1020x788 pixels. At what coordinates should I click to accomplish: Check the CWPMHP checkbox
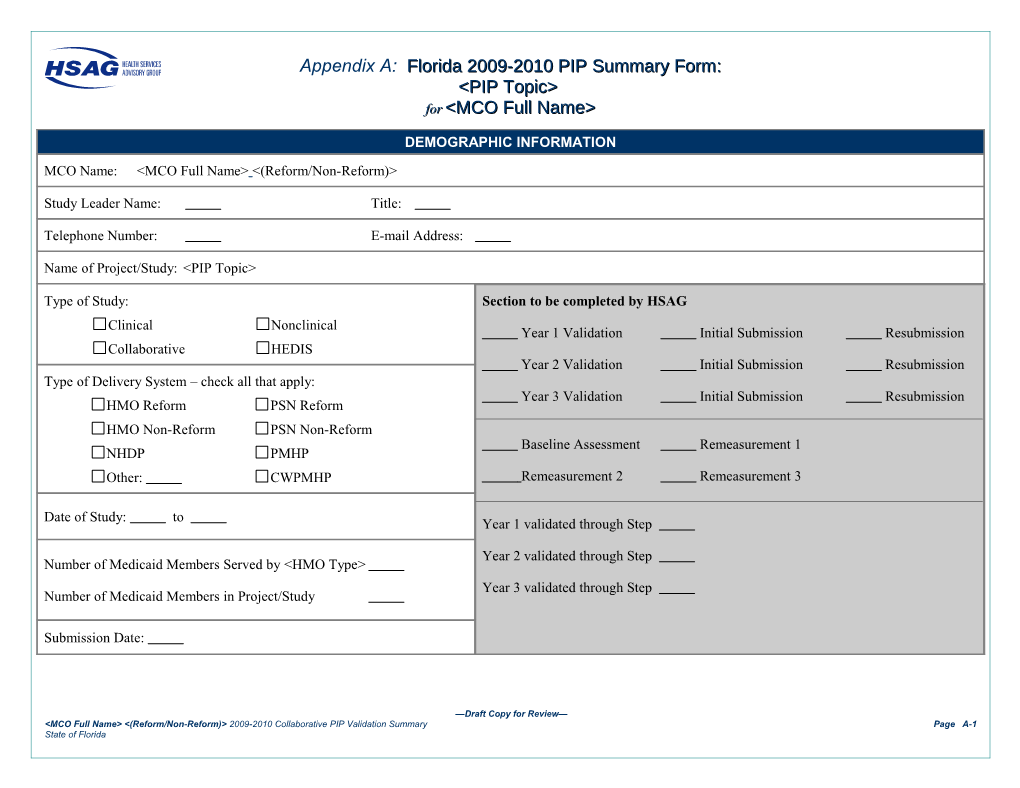point(262,476)
